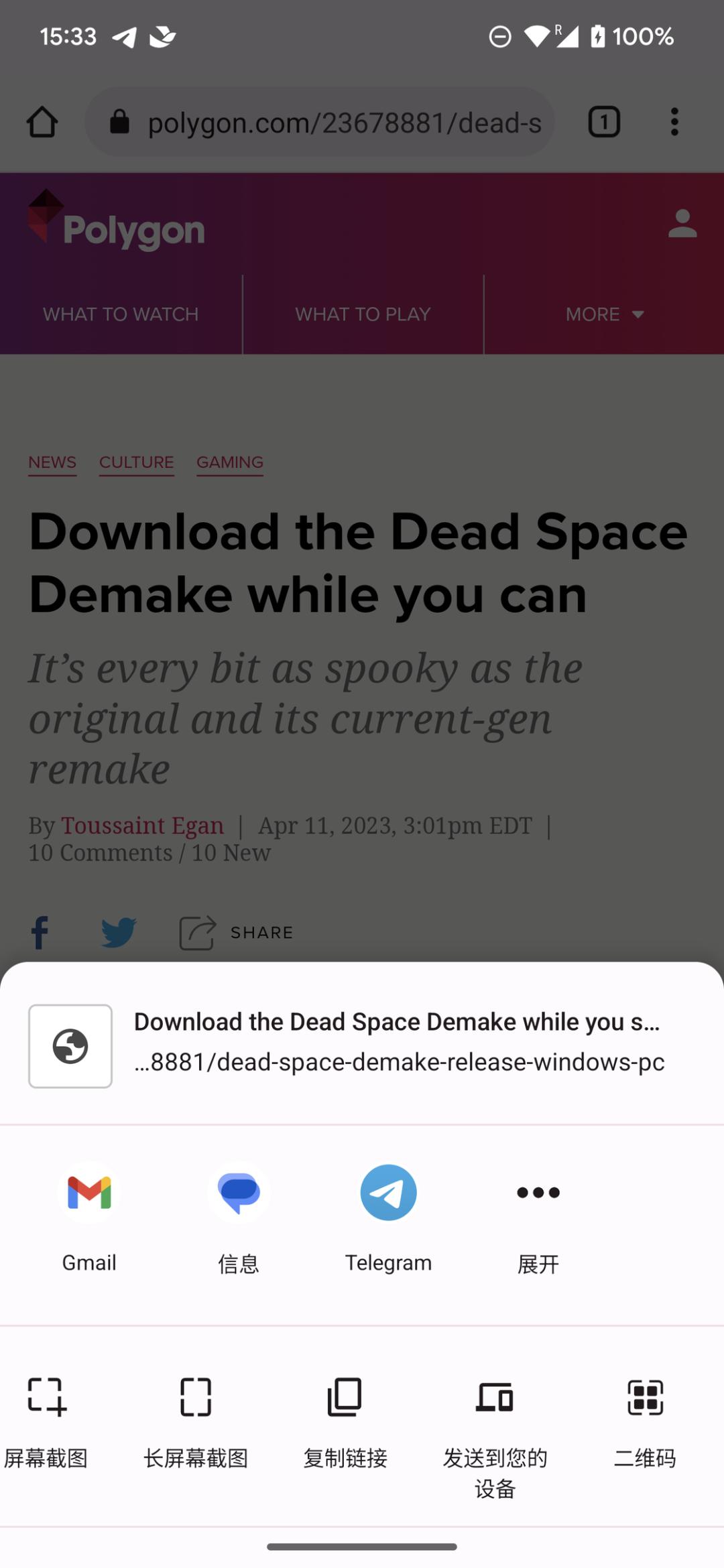724x1568 pixels.
Task: Take a 屏幕截图 screenshot
Action: 46,1422
